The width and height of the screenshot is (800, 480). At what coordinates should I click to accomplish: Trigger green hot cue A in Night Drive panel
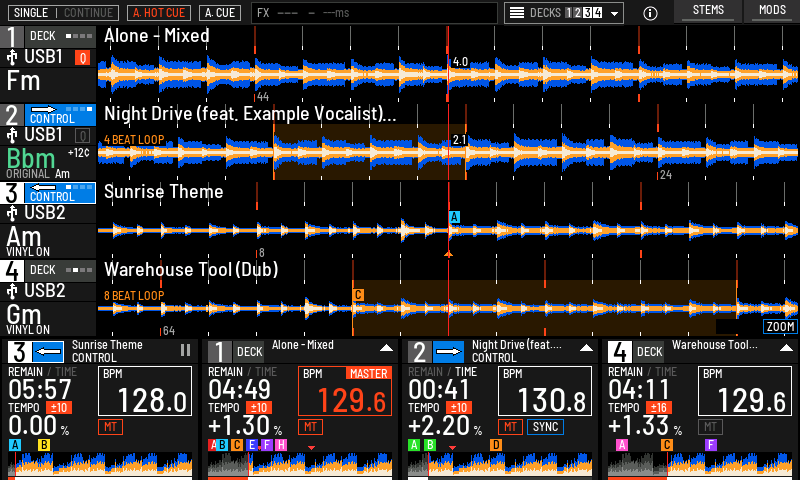[x=414, y=445]
